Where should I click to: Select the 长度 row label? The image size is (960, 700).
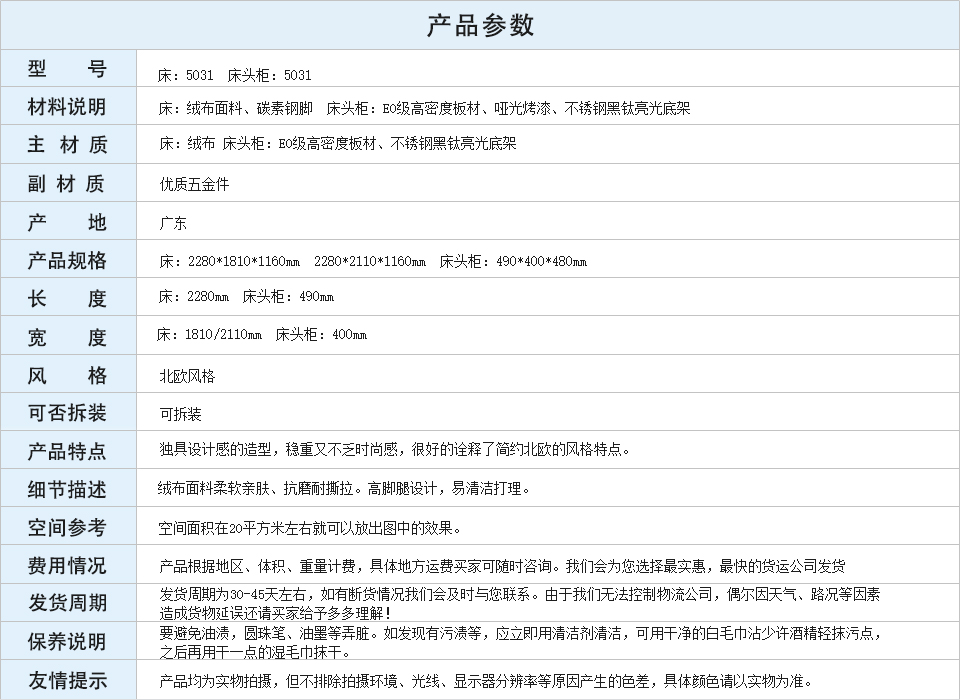point(67,298)
